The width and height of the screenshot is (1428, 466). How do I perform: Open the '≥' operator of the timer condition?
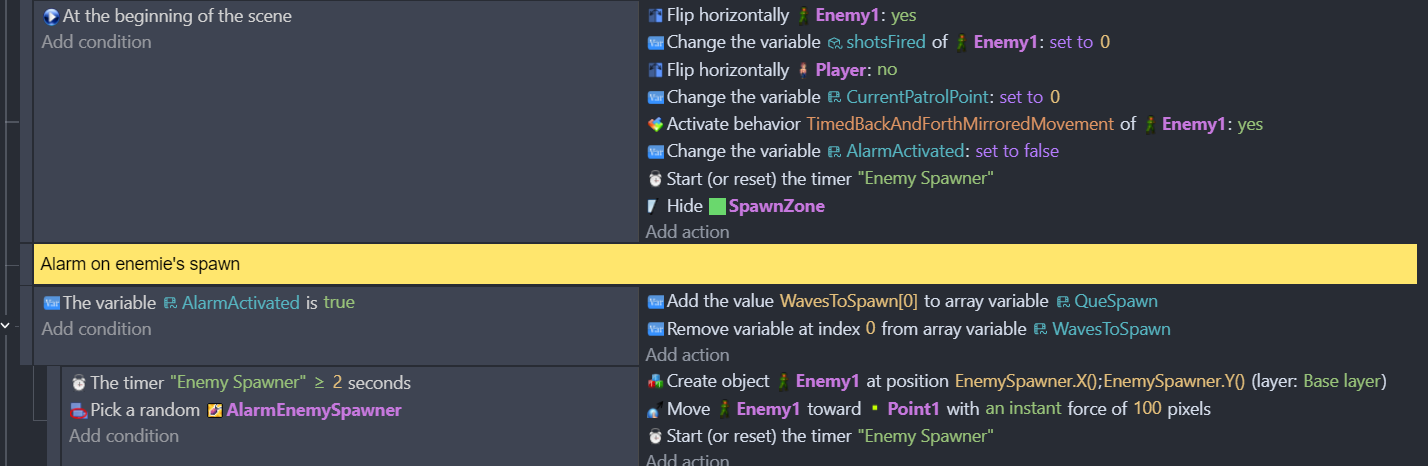tap(320, 383)
